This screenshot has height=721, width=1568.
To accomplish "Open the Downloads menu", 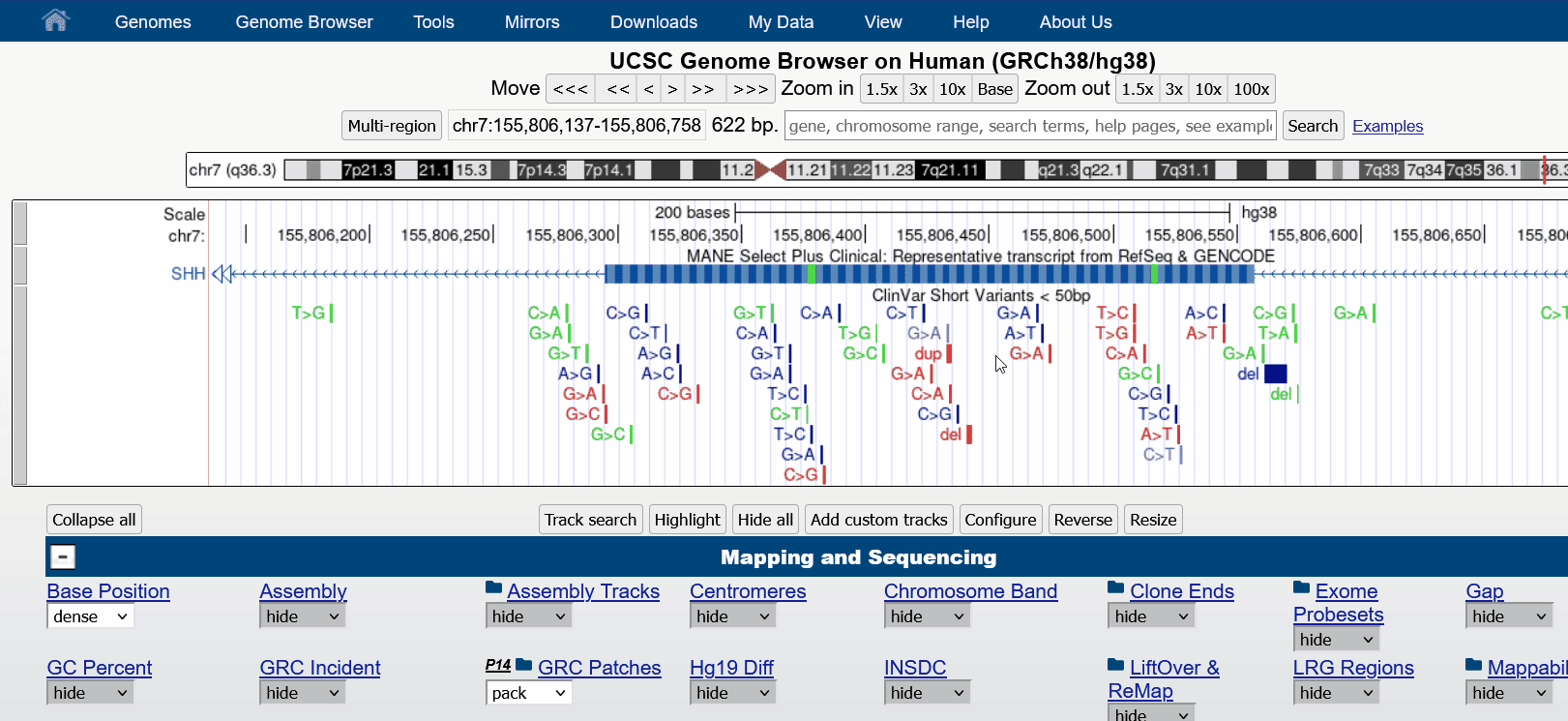I will click(x=654, y=21).
